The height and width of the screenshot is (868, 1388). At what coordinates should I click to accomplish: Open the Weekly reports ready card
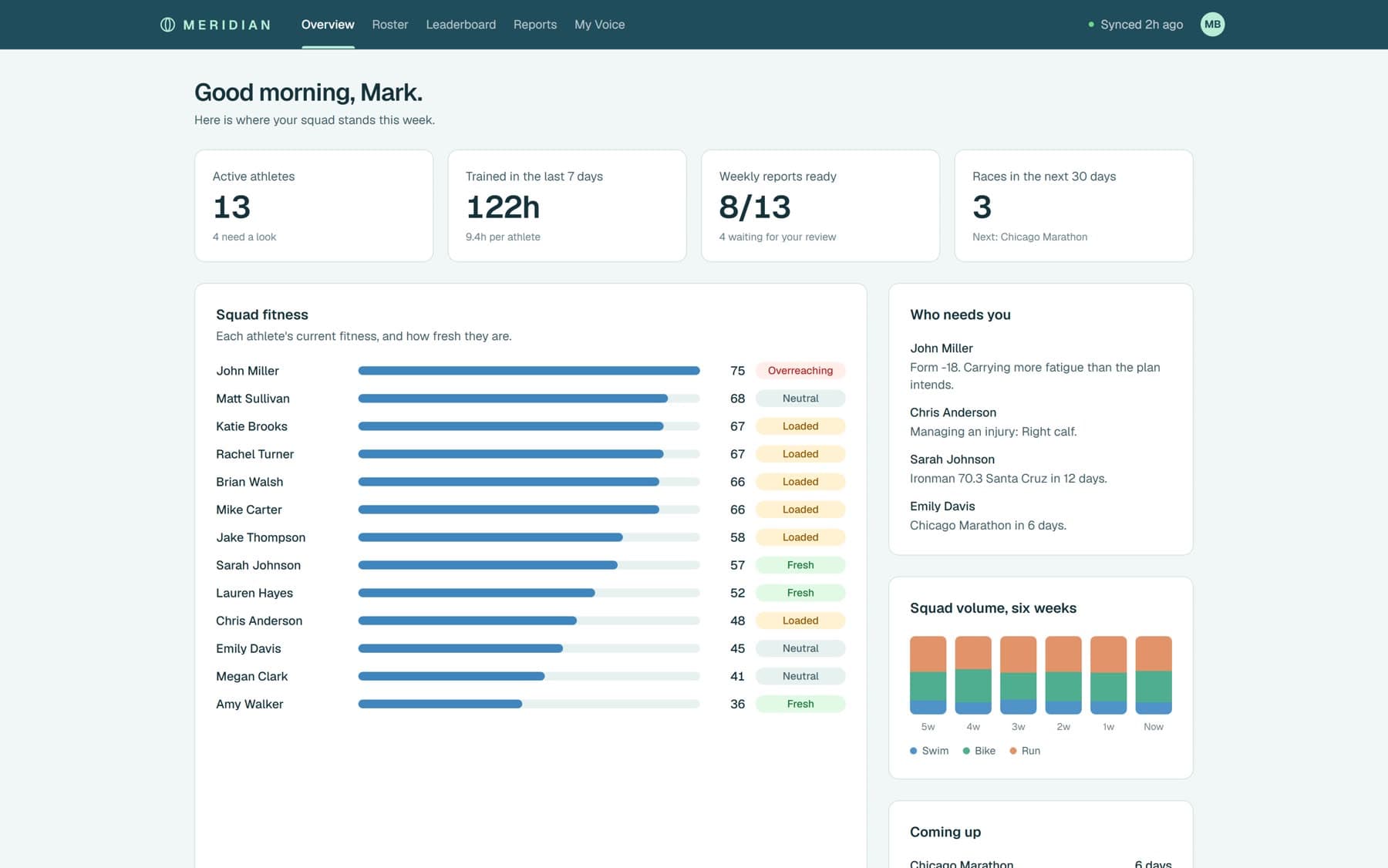820,206
